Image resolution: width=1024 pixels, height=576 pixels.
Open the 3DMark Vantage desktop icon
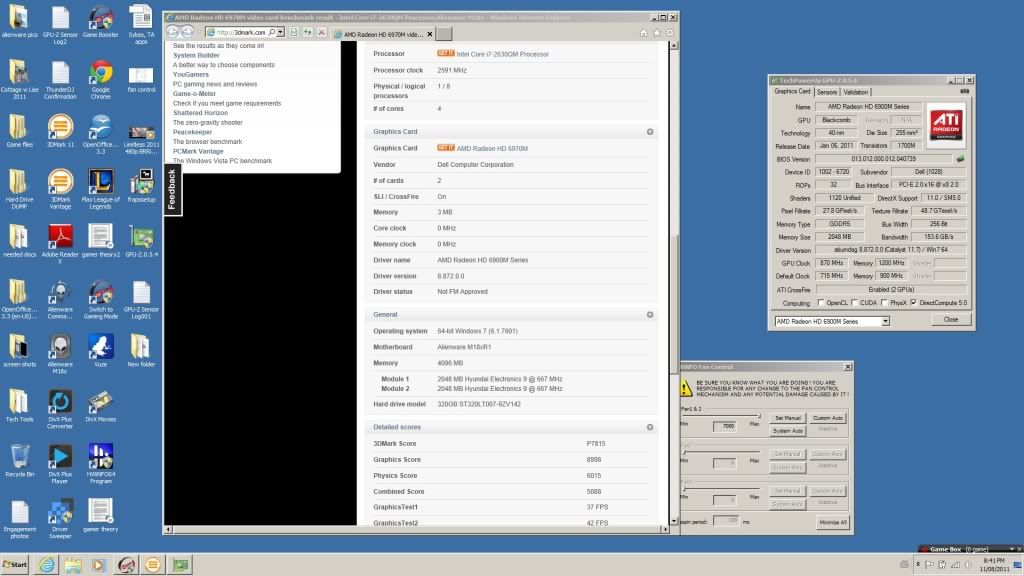point(60,189)
